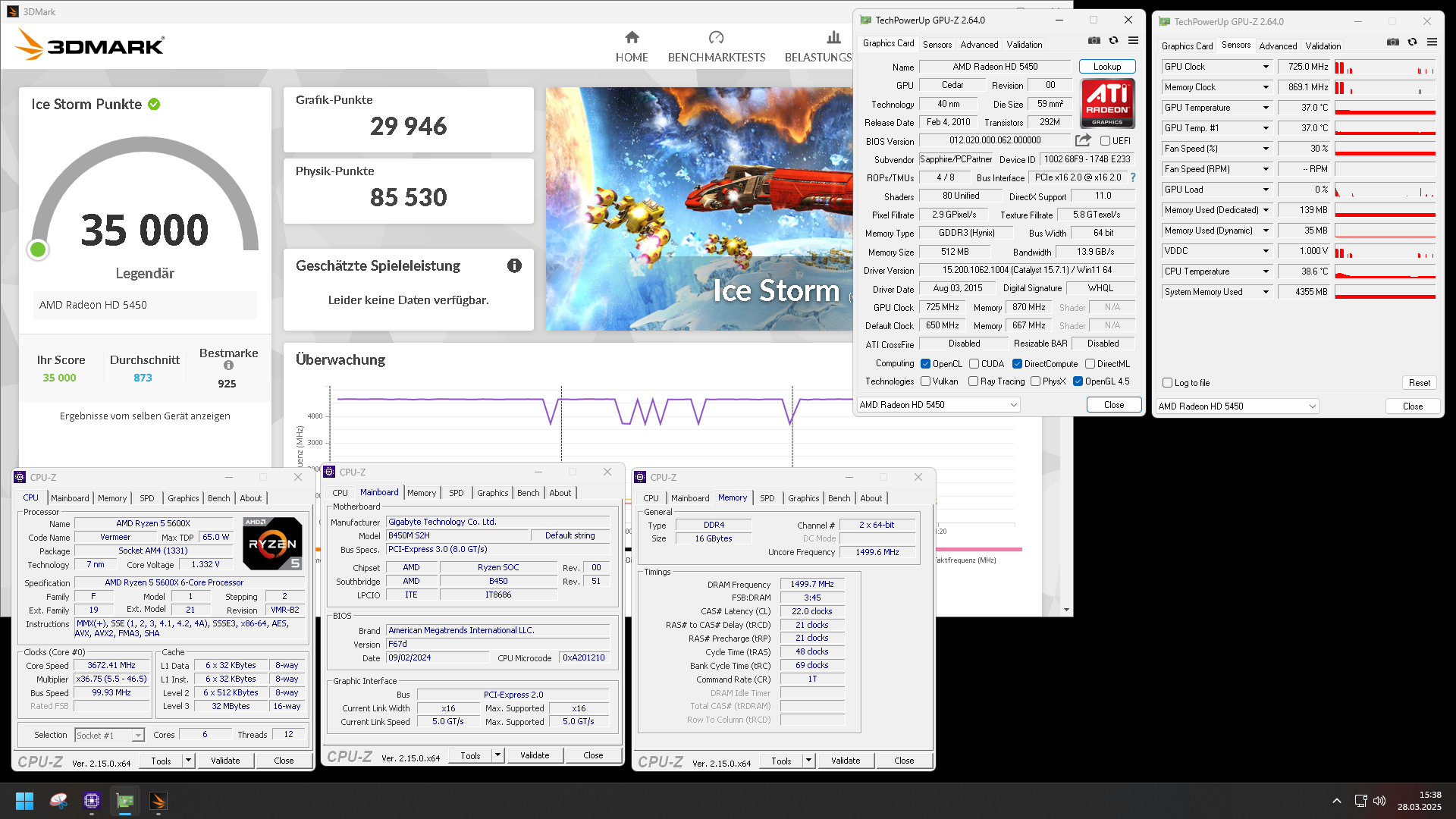
Task: Click the Ice Storm score gauge indicator
Action: pyautogui.click(x=37, y=249)
